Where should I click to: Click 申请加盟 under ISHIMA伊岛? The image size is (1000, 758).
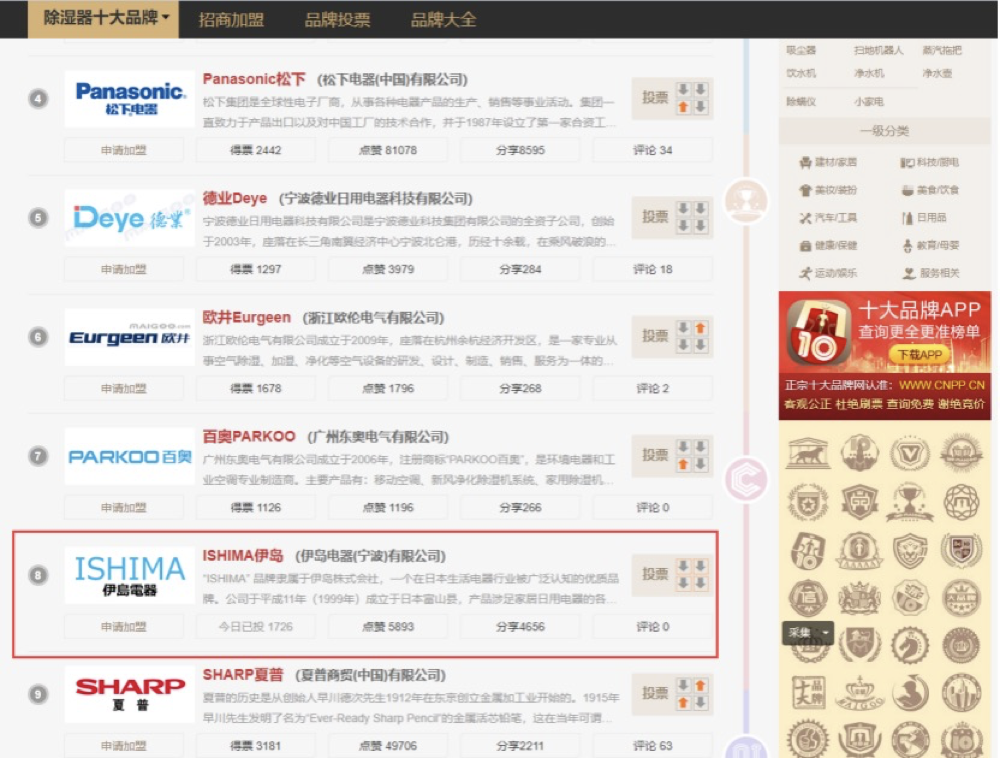coord(124,627)
